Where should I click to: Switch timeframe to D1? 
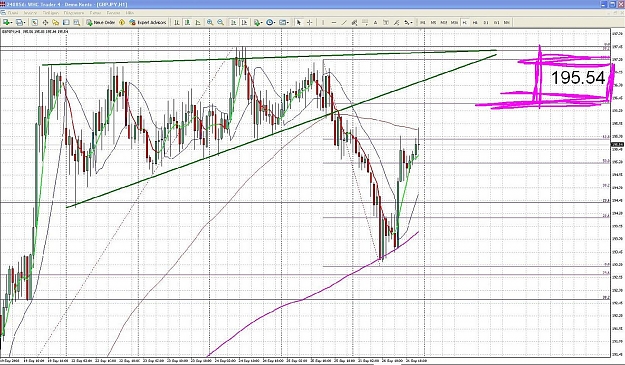(486, 22)
